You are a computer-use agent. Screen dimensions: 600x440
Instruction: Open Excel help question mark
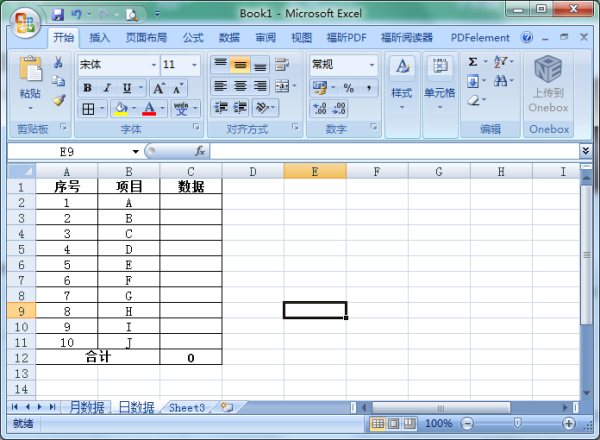pyautogui.click(x=527, y=37)
